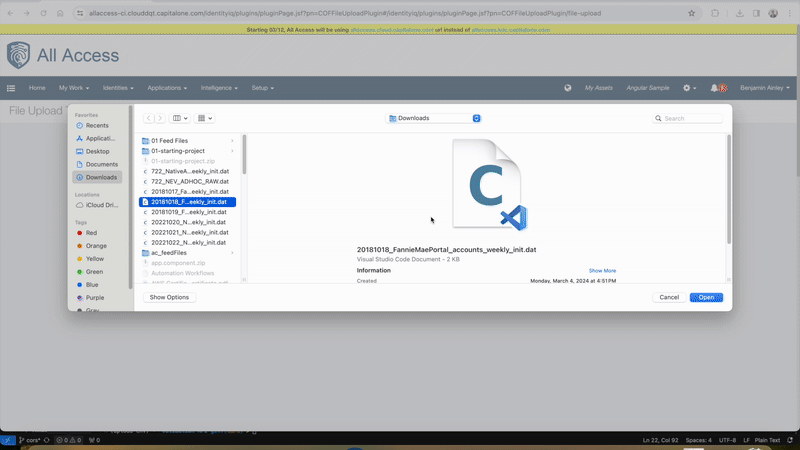Select Desktop in Favorites sidebar
The width and height of the screenshot is (800, 450).
click(97, 152)
